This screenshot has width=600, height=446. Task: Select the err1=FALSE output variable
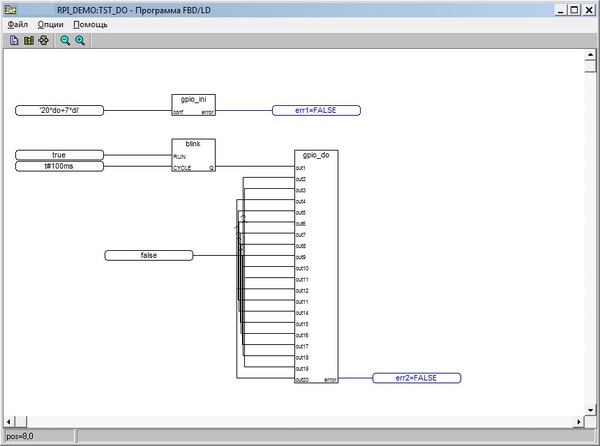[x=316, y=111]
